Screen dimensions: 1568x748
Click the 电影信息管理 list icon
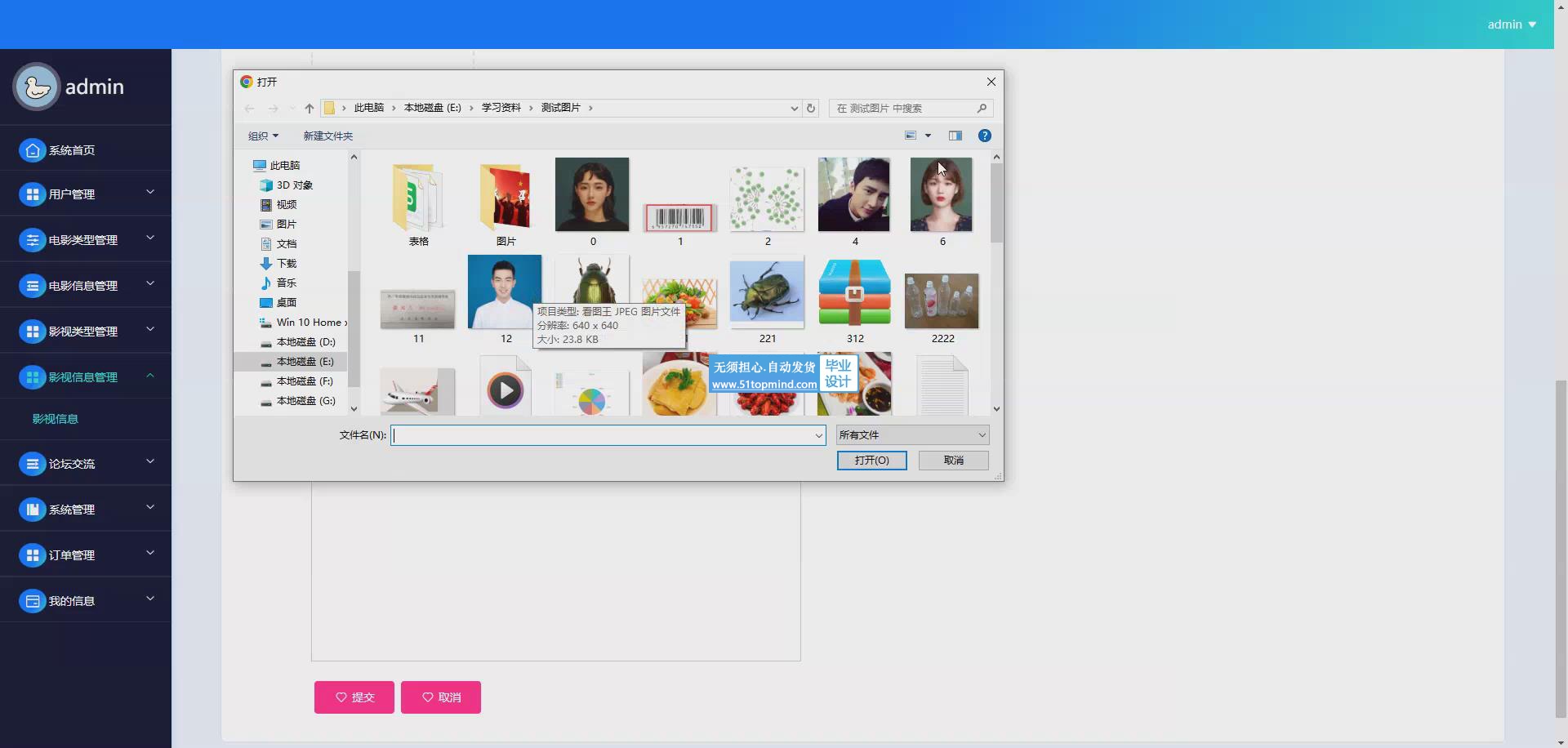[x=32, y=286]
